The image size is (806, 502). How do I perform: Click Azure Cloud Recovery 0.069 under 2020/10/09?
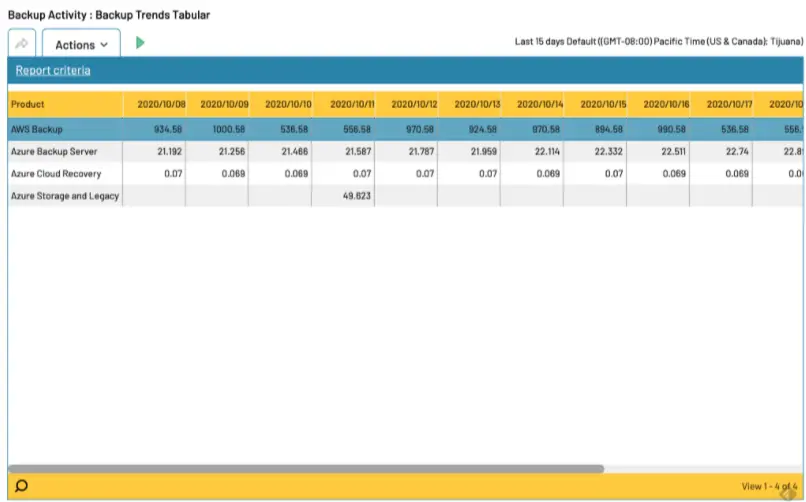233,174
